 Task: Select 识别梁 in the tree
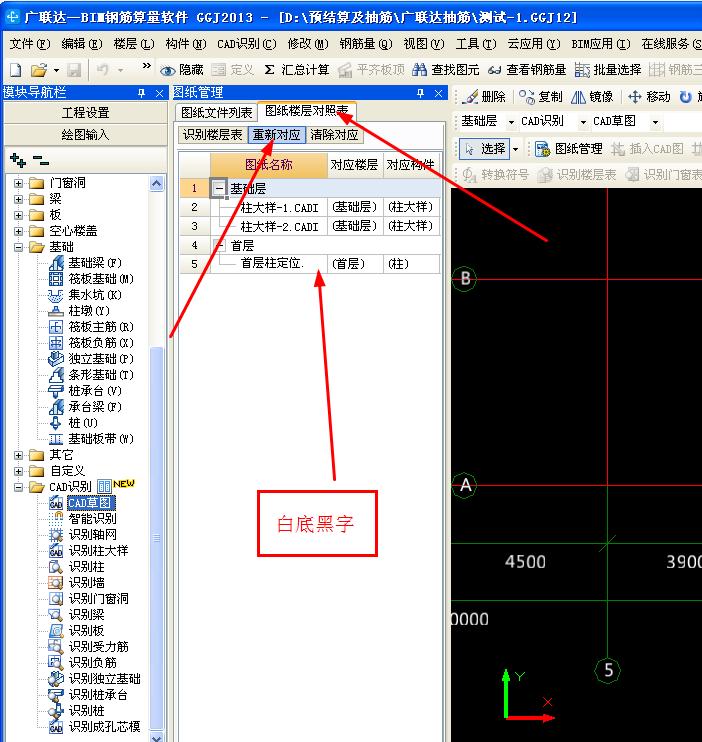point(77,615)
